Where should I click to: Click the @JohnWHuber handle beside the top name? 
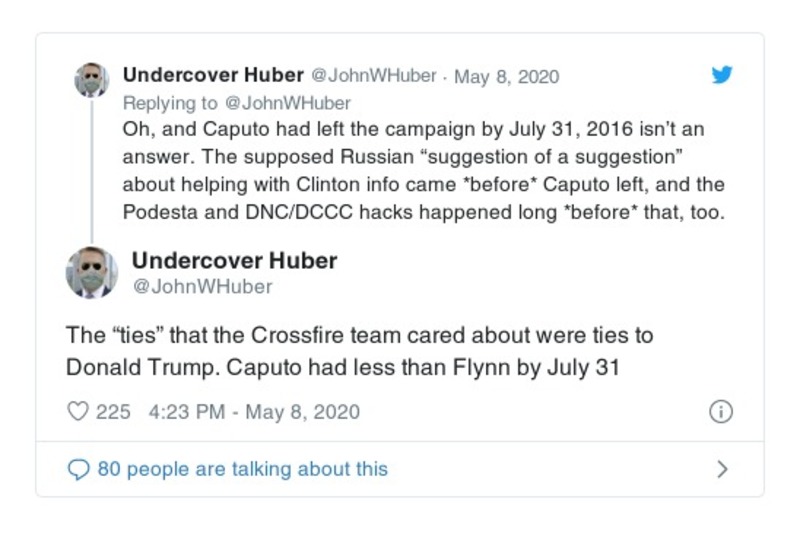coord(374,77)
